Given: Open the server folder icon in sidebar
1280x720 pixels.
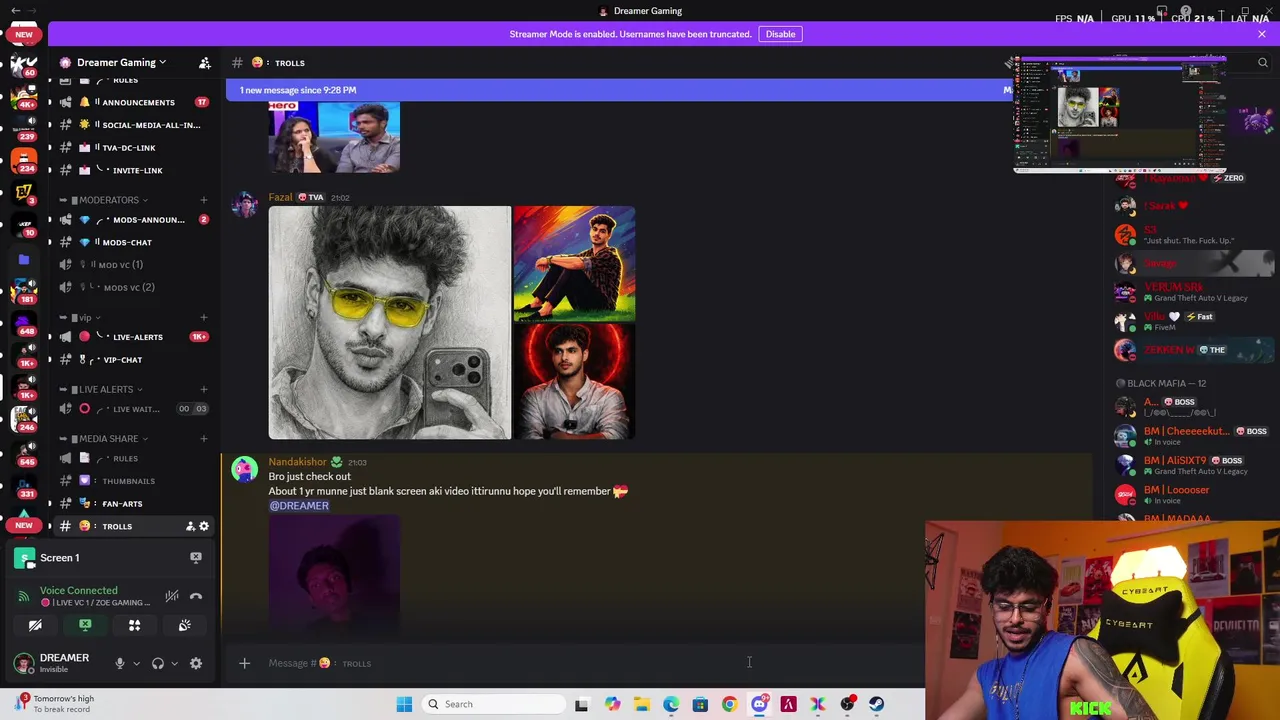Looking at the screenshot, I should click(24, 259).
